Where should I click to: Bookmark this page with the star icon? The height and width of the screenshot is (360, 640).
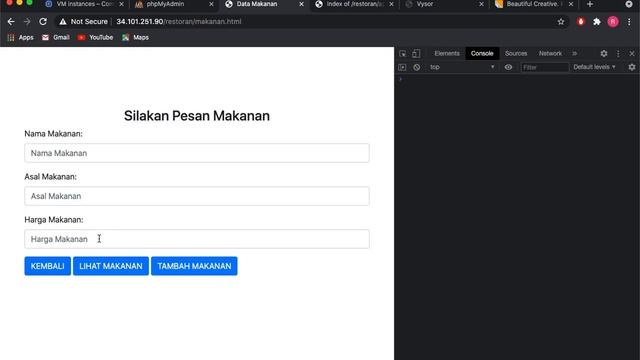tap(561, 22)
